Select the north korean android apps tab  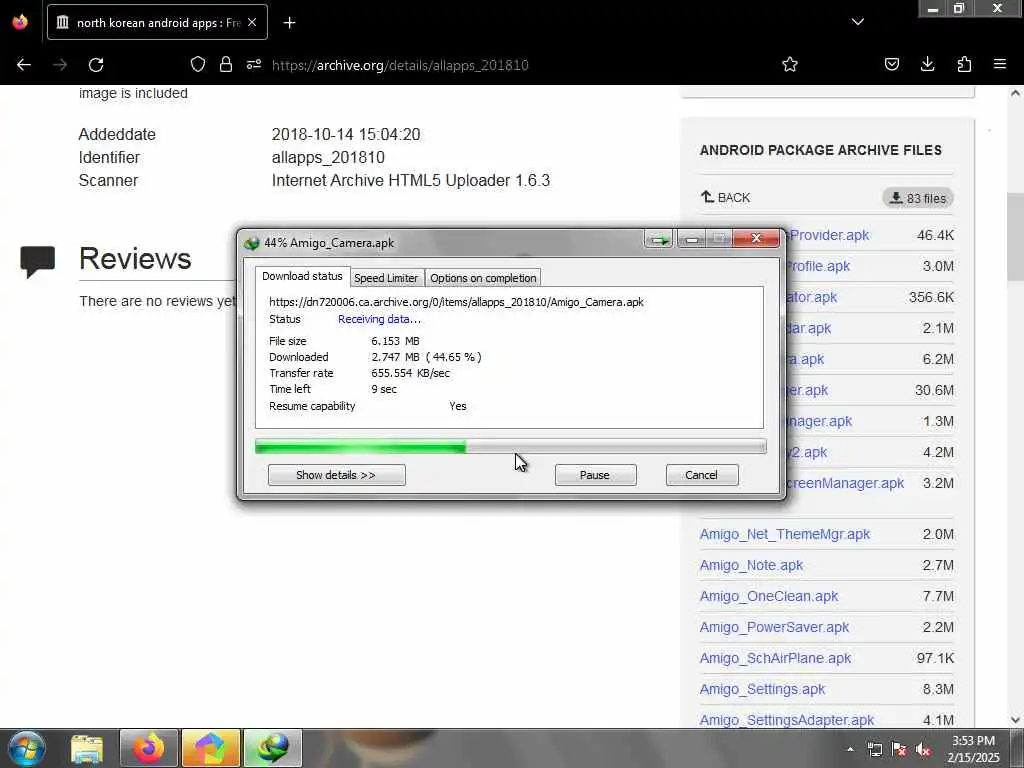[157, 22]
